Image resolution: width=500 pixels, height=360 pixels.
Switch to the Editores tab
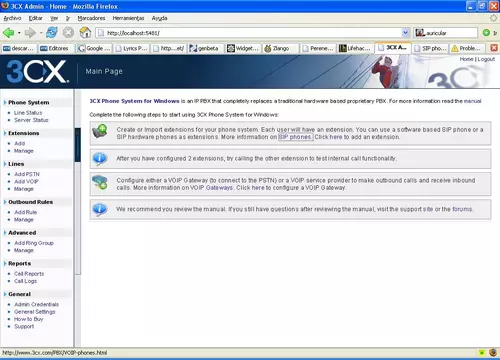click(56, 48)
